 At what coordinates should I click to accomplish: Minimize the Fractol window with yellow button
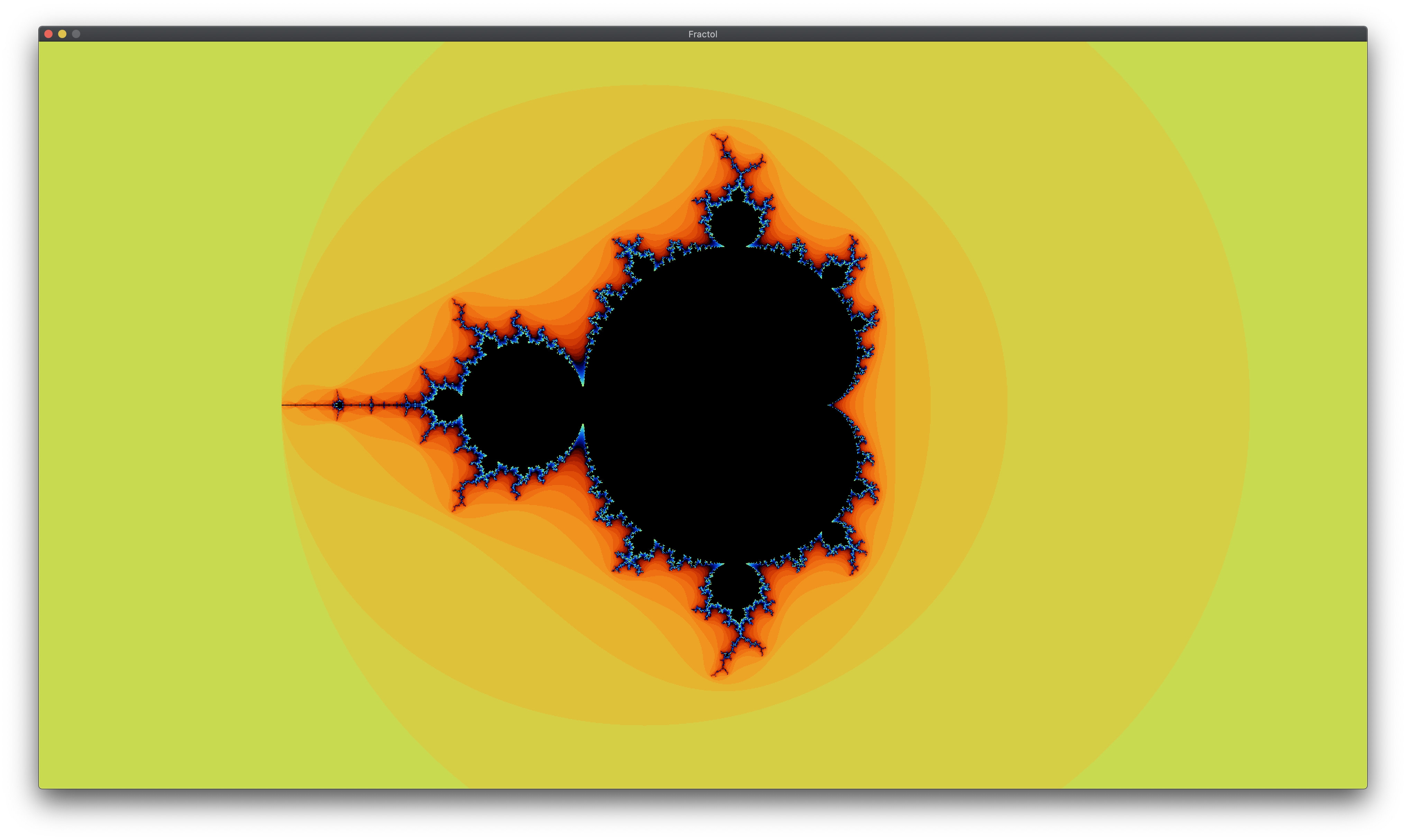[x=62, y=34]
